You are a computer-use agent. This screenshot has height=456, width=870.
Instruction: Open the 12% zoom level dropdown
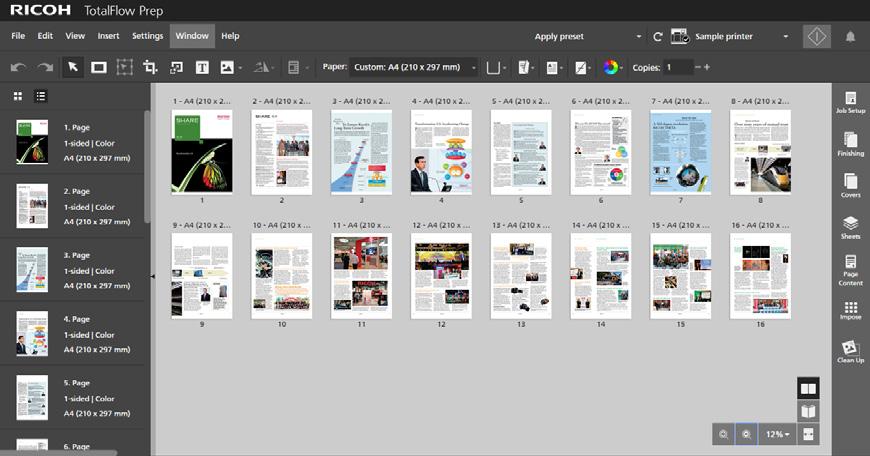777,434
